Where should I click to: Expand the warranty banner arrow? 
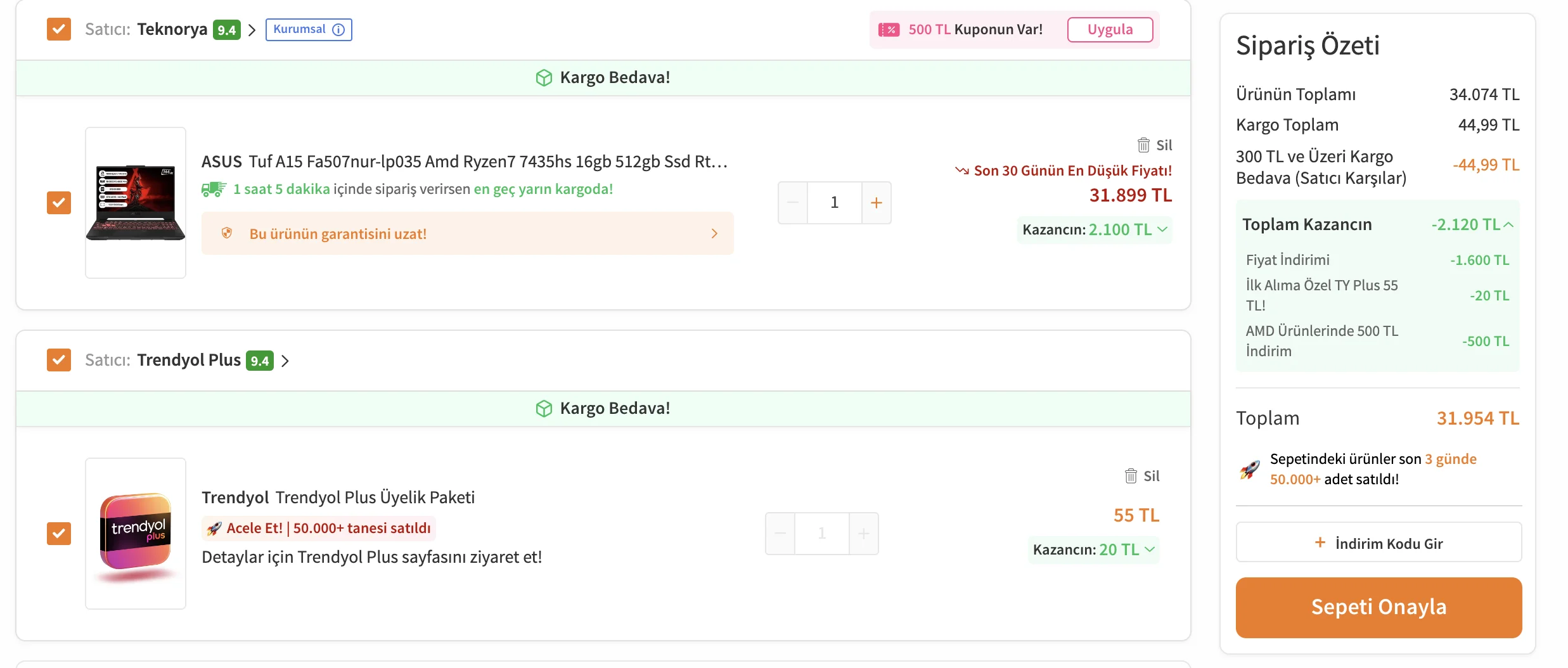[x=714, y=233]
